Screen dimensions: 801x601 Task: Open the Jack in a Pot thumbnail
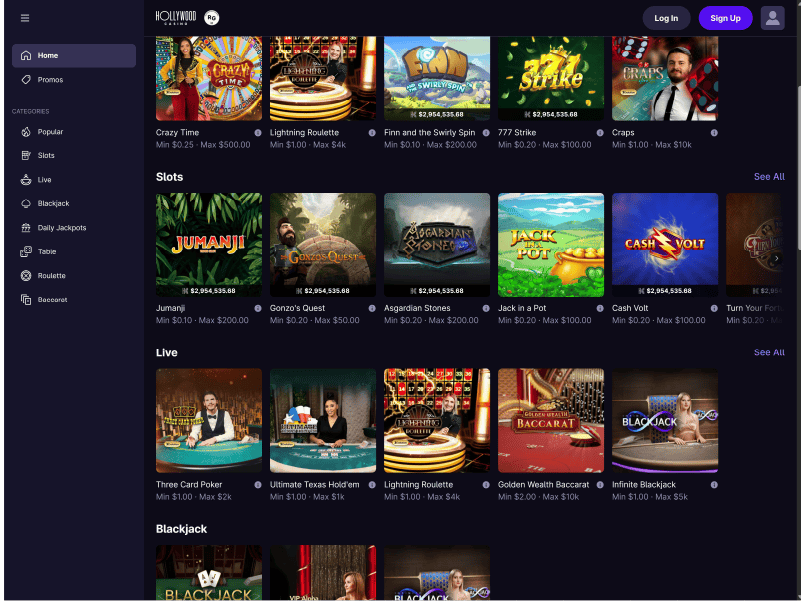pyautogui.click(x=551, y=245)
